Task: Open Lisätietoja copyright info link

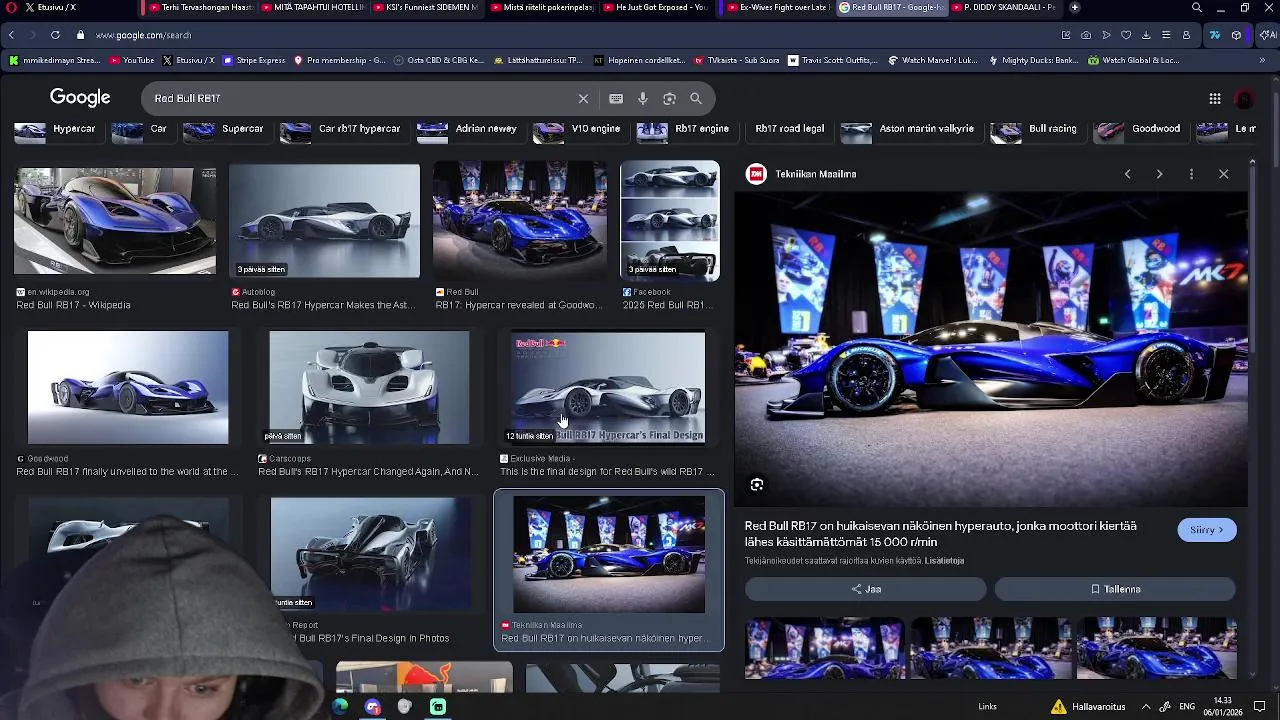Action: pyautogui.click(x=944, y=561)
